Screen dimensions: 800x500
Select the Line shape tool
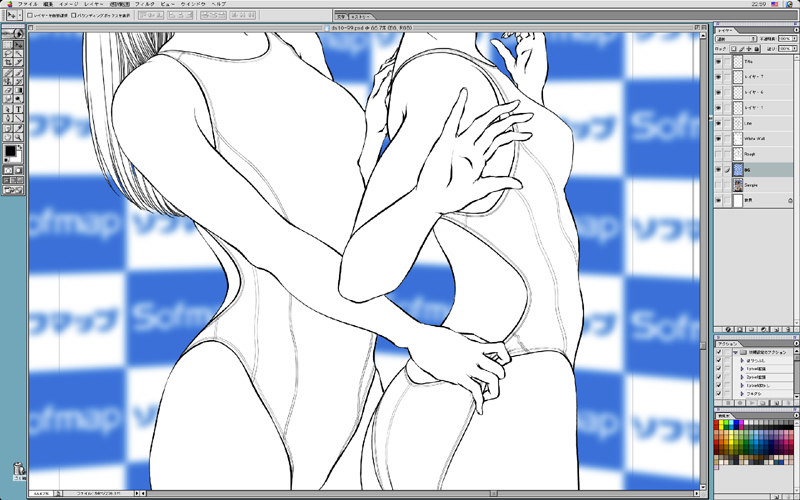[x=18, y=117]
